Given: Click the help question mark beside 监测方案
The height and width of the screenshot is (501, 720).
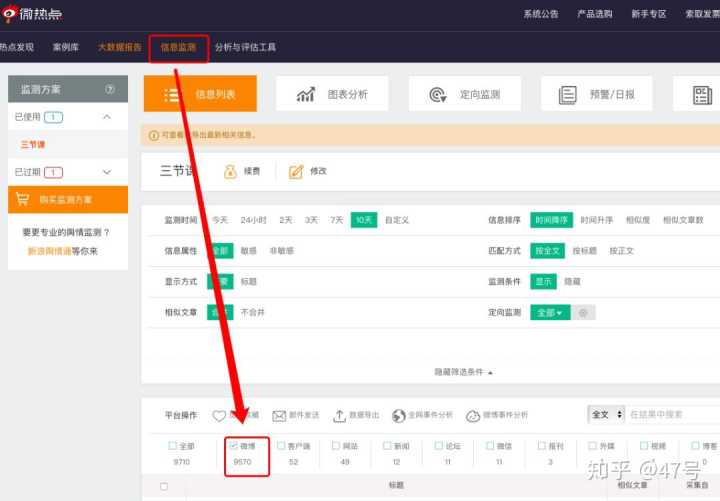Looking at the screenshot, I should [110, 89].
